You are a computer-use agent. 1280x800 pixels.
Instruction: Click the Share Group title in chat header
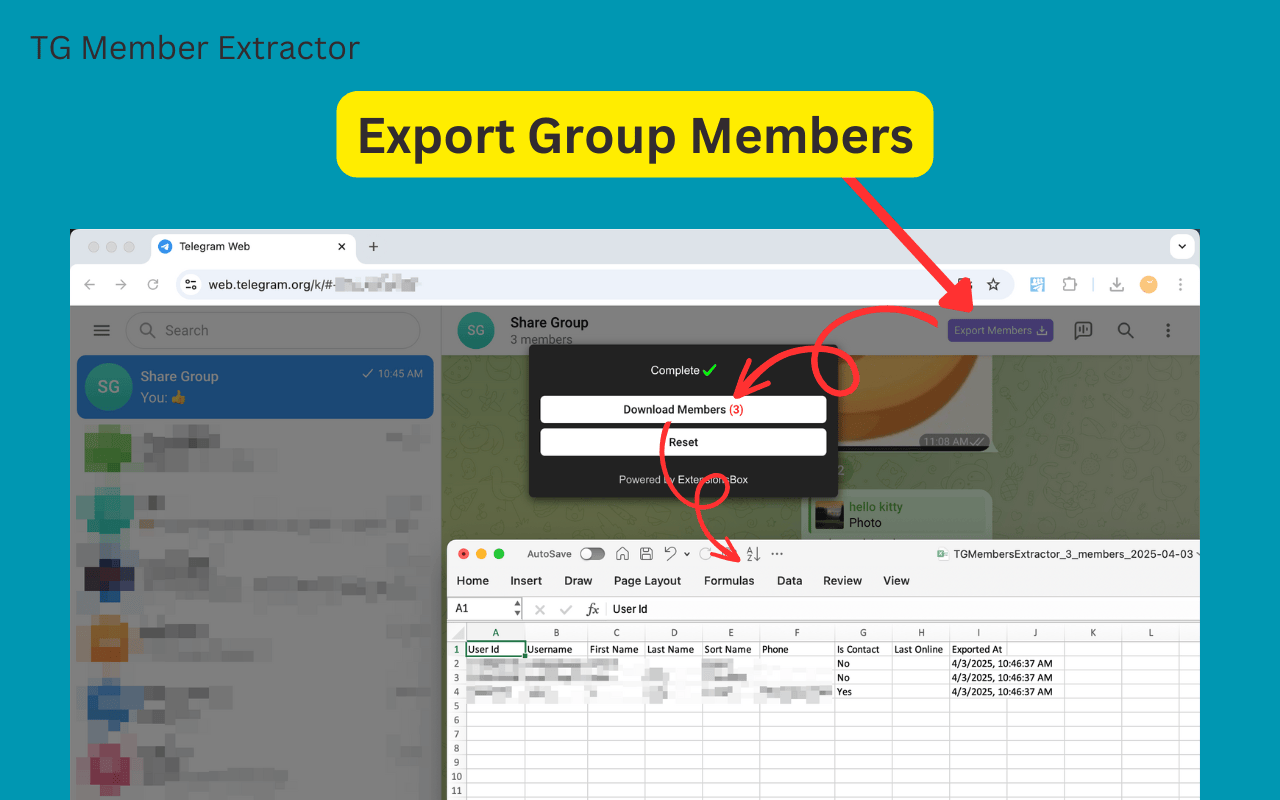coord(549,322)
